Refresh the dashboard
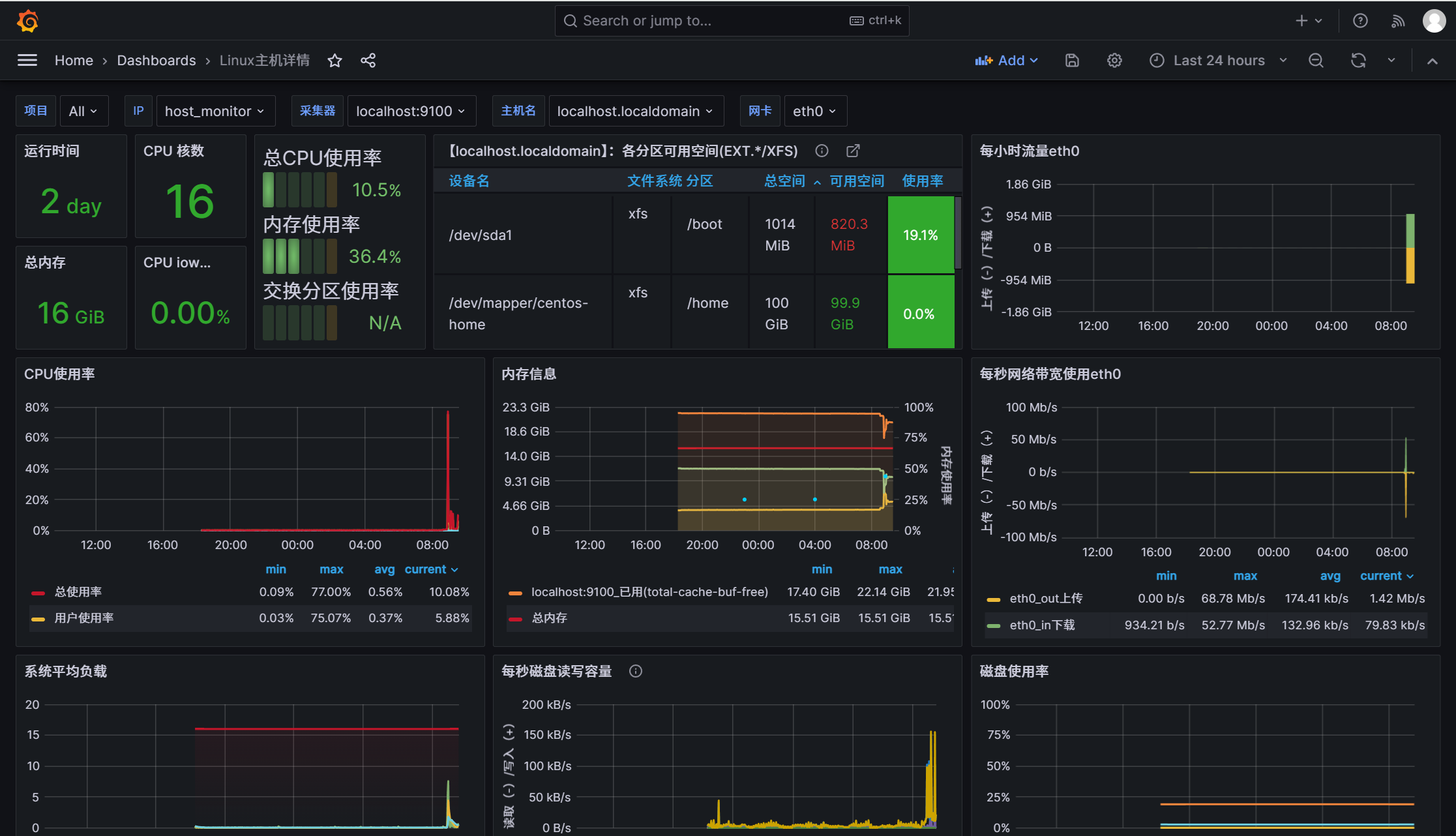Image resolution: width=1456 pixels, height=836 pixels. (x=1358, y=61)
